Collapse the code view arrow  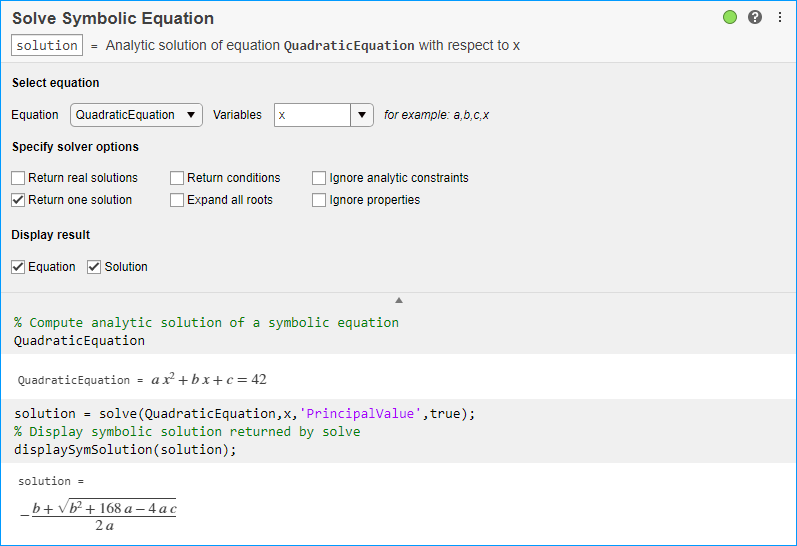399,300
